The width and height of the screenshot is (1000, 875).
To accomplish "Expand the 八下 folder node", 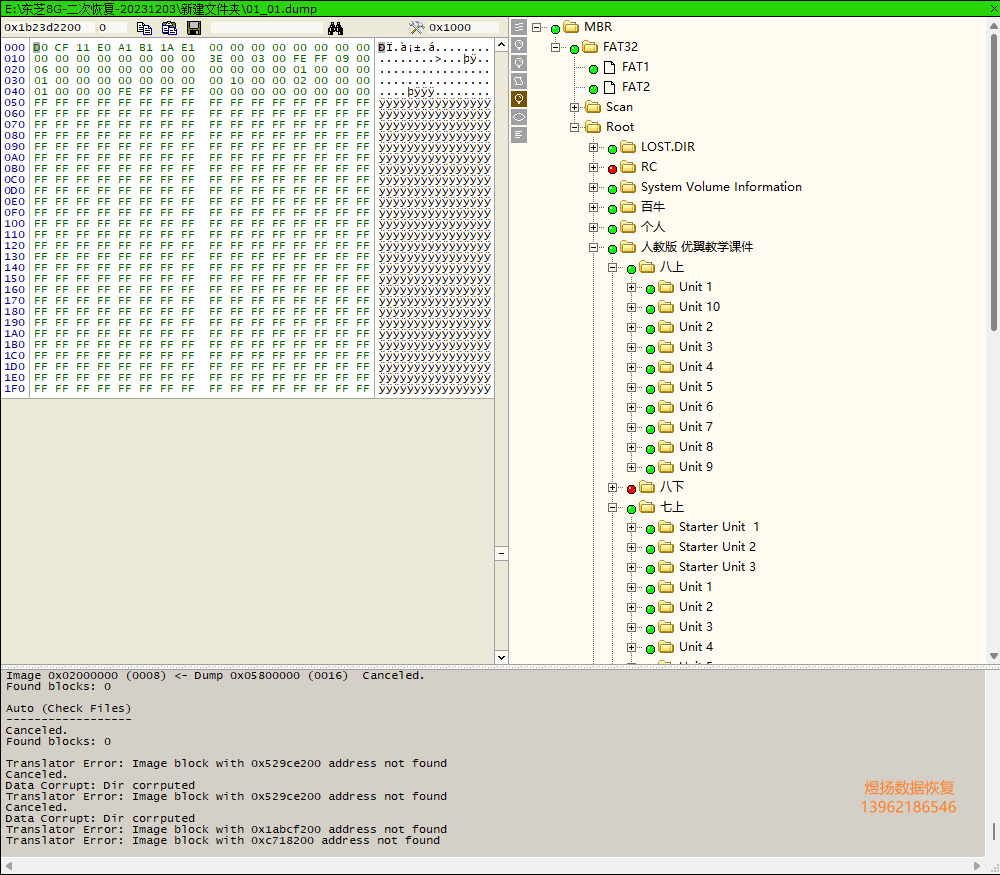I will pyautogui.click(x=613, y=487).
